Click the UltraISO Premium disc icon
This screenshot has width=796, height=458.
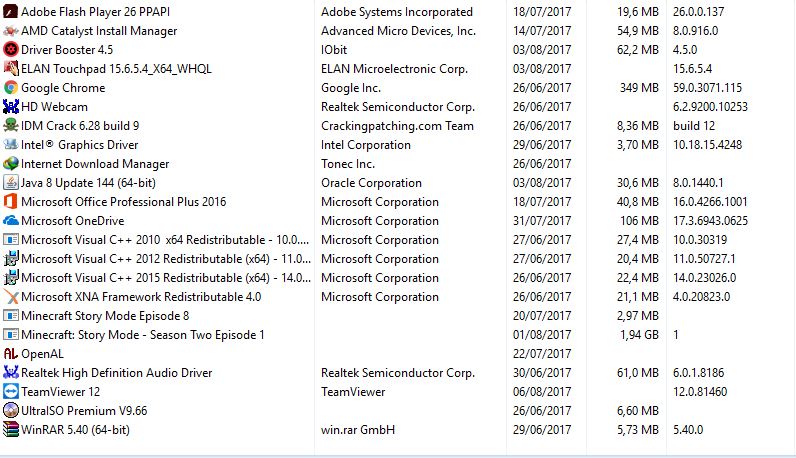pyautogui.click(x=11, y=411)
